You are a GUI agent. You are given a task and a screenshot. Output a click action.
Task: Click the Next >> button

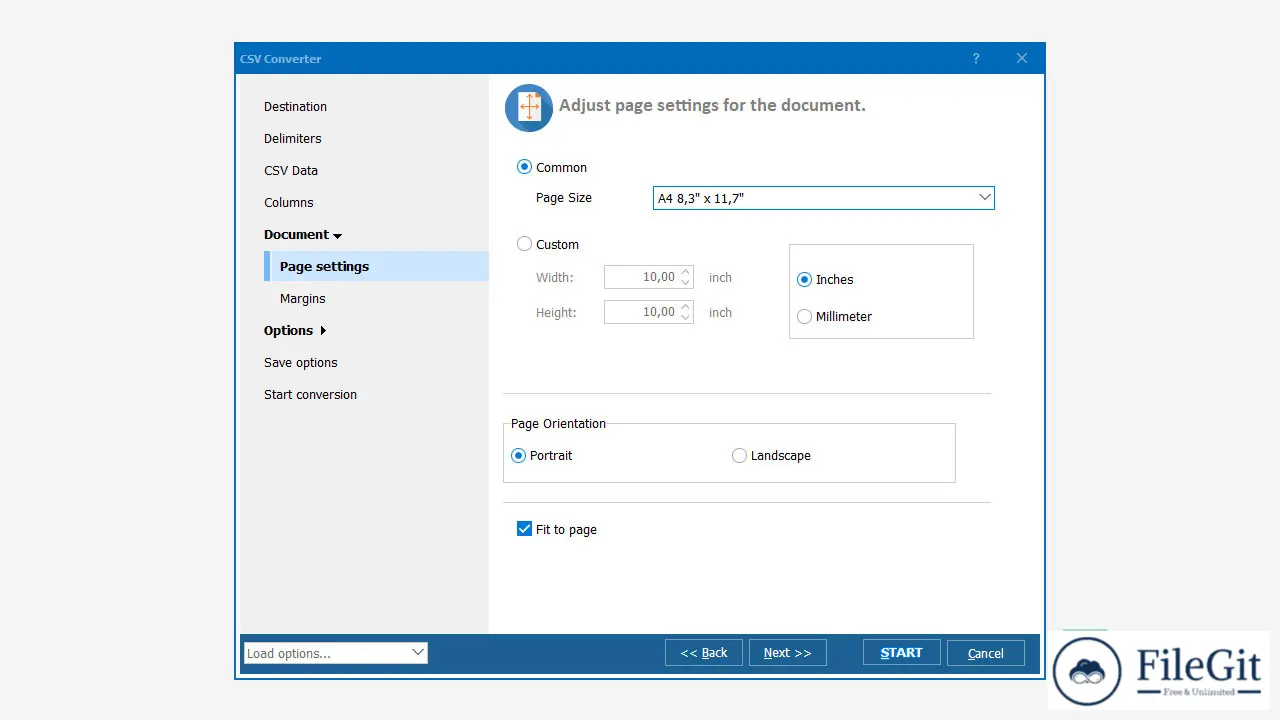pos(788,653)
